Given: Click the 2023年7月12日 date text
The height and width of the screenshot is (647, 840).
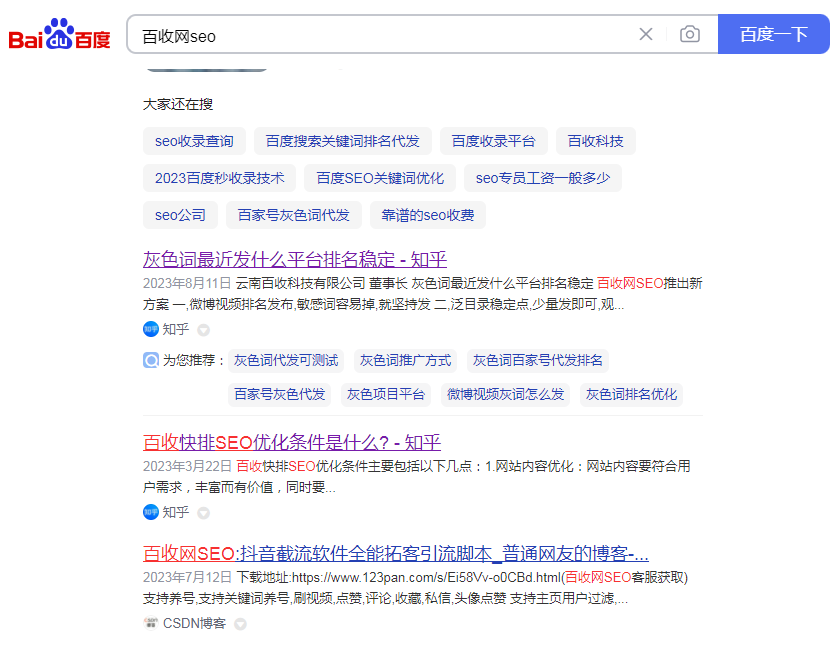Looking at the screenshot, I should coord(187,577).
